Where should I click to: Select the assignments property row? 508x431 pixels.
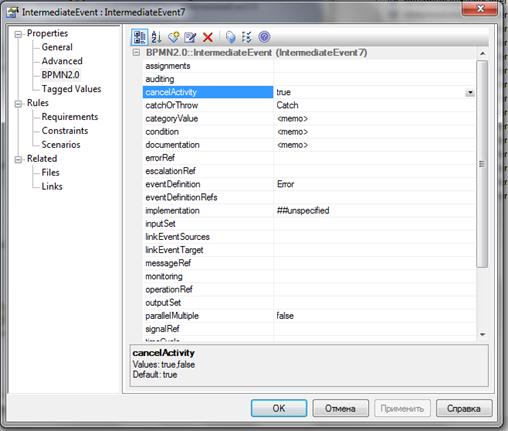pos(308,66)
